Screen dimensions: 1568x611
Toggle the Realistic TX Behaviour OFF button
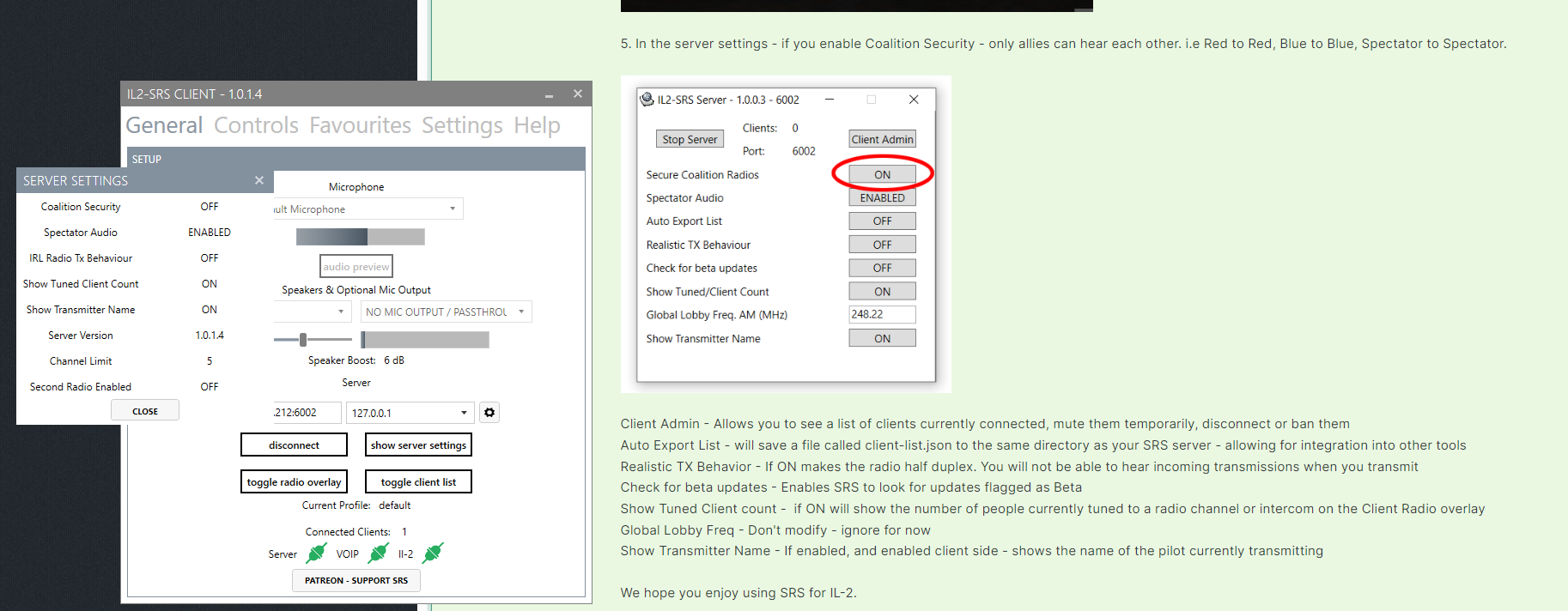click(x=882, y=245)
